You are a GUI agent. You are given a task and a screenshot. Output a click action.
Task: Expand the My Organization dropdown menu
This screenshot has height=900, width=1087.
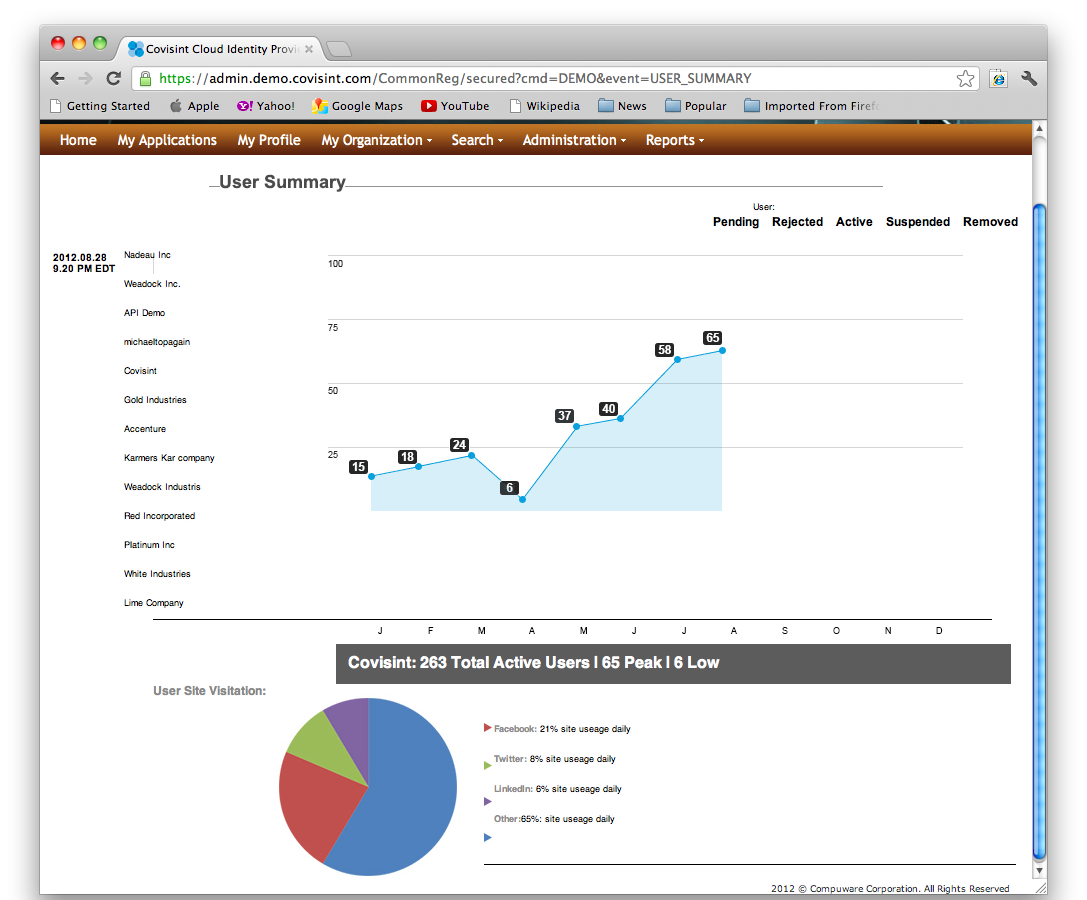click(376, 140)
